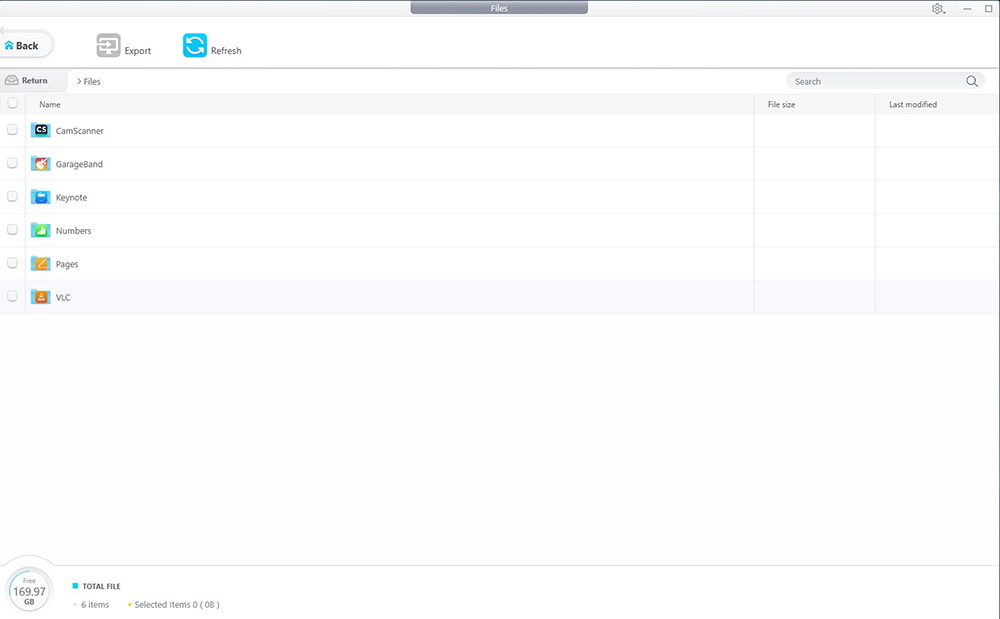Sort by the File size column header
Image resolution: width=1000 pixels, height=619 pixels.
[x=781, y=105]
